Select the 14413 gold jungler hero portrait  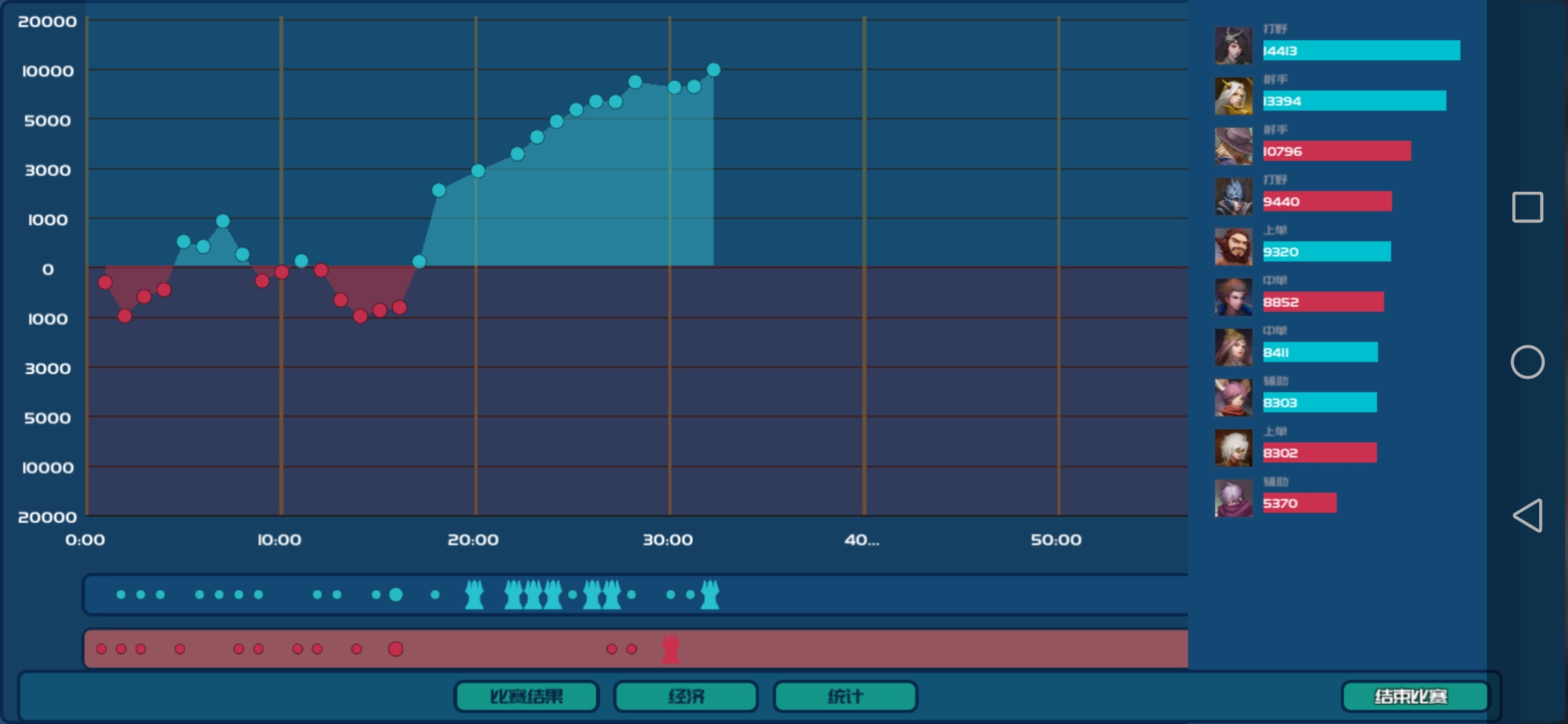[x=1233, y=46]
